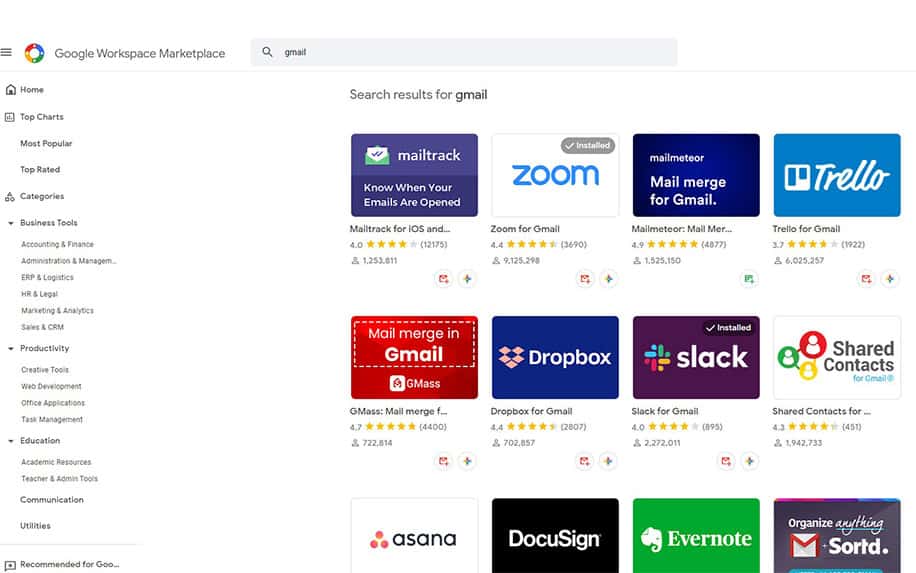Click the Installed badge on Slack
Viewport: 916px width, 573px height.
(x=728, y=328)
